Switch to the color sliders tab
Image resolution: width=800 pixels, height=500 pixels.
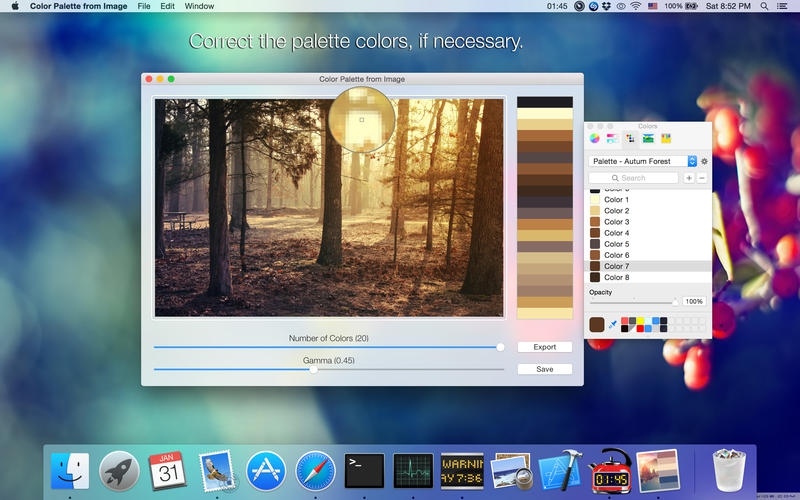[x=612, y=138]
